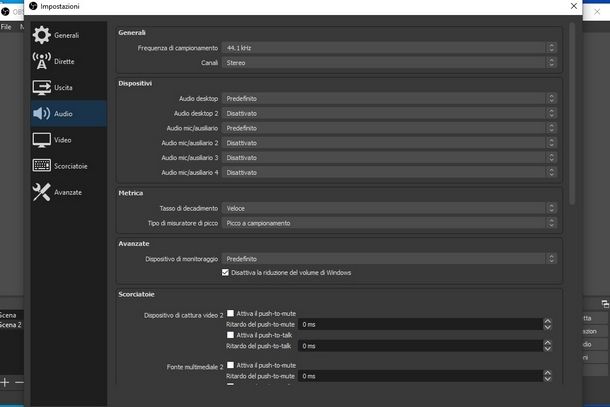
Task: Switch to the Avanzate settings tab
Action: point(68,192)
